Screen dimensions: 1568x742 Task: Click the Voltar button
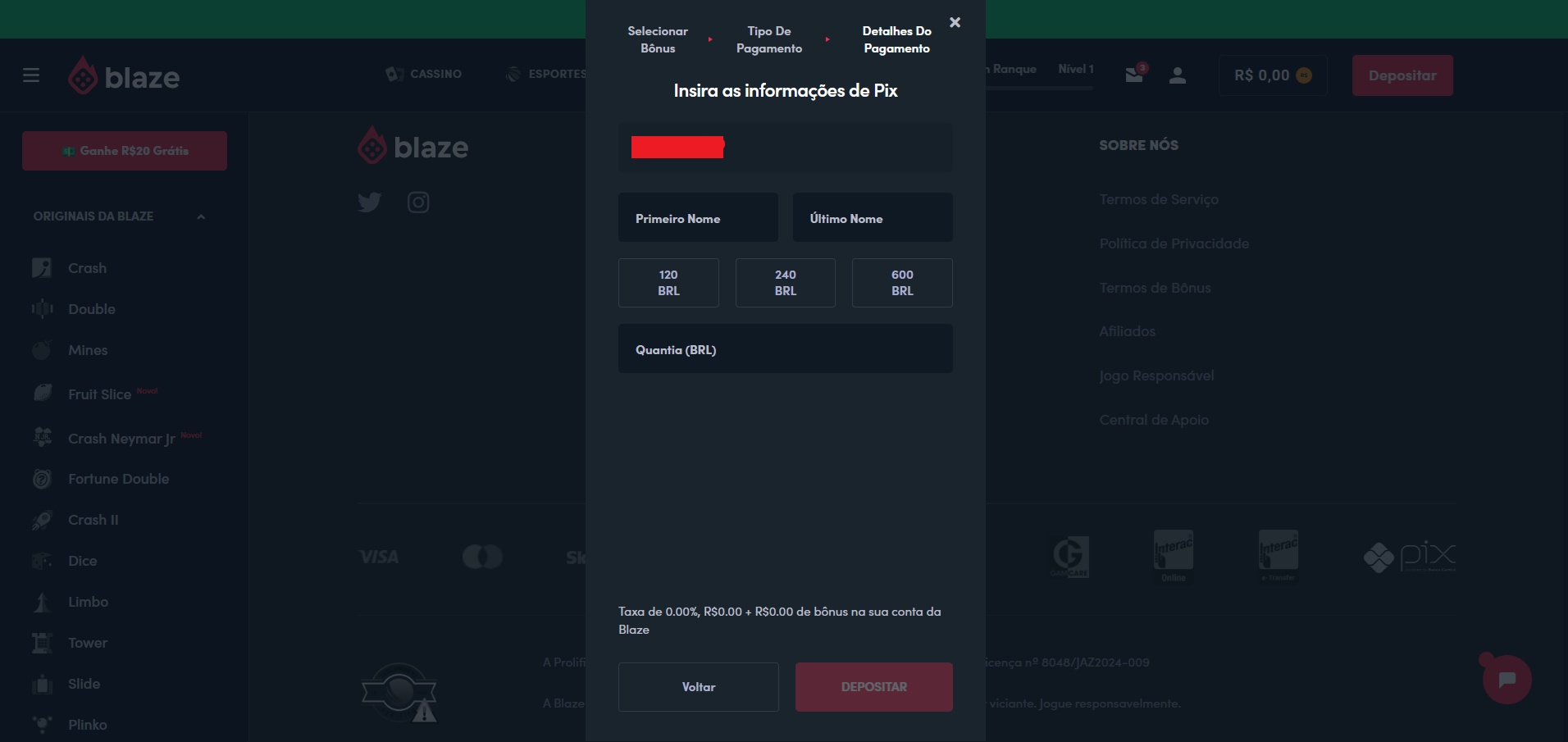click(x=699, y=687)
